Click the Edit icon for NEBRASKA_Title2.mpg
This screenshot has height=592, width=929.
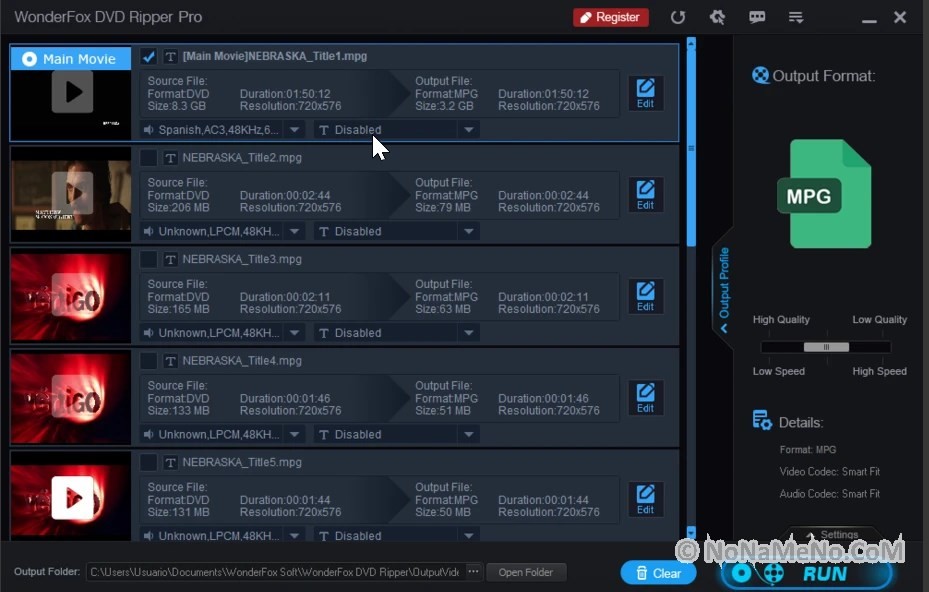click(x=645, y=195)
